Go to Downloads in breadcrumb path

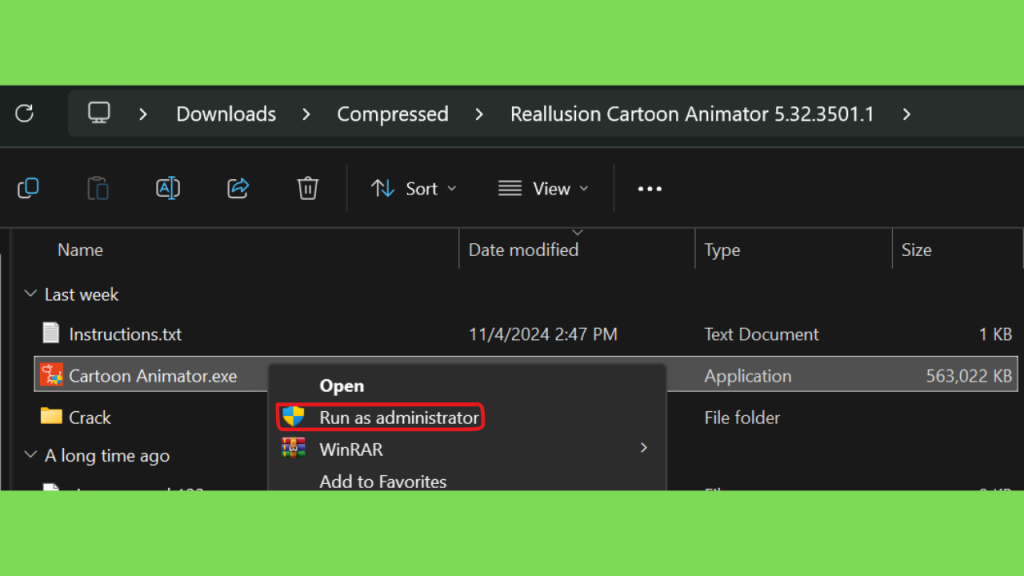(226, 114)
